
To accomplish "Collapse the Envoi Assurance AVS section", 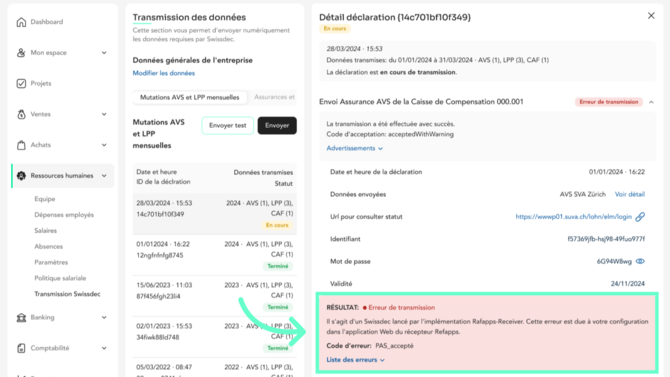I will [651, 102].
